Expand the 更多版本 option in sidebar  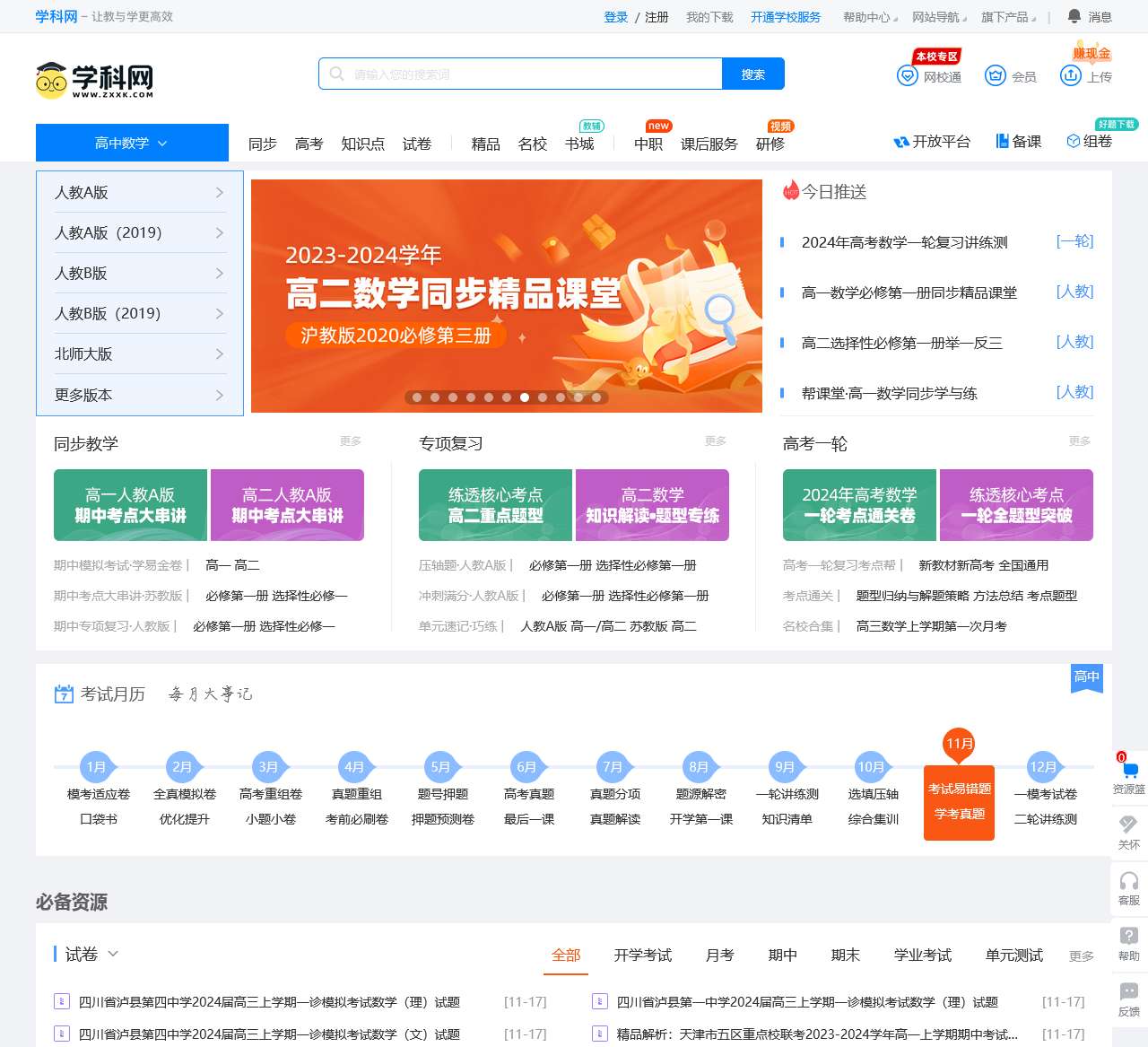click(x=138, y=395)
